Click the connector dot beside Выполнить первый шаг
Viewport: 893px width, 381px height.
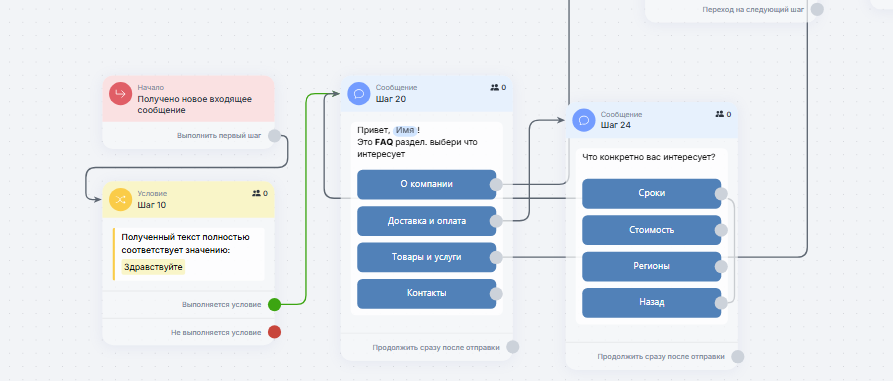275,136
